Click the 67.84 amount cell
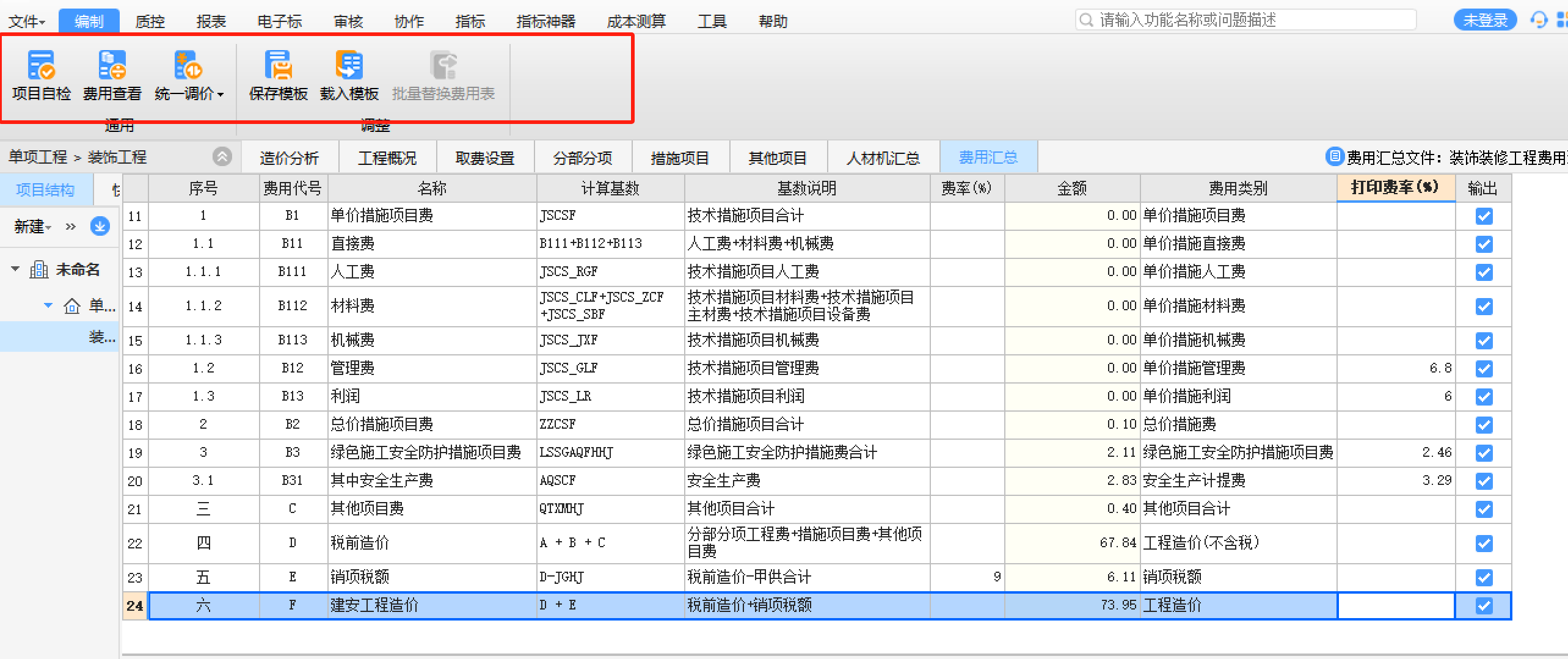Image resolution: width=1568 pixels, height=659 pixels. [1072, 542]
